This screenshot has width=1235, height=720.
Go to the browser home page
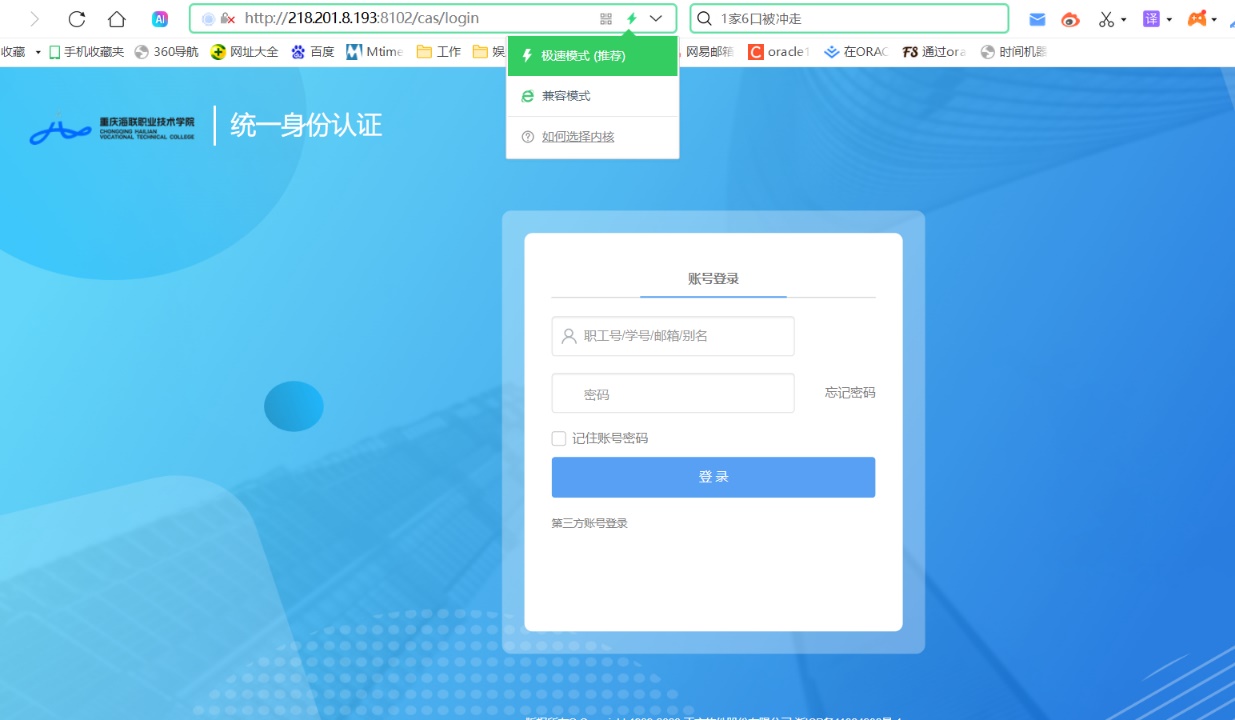(117, 19)
